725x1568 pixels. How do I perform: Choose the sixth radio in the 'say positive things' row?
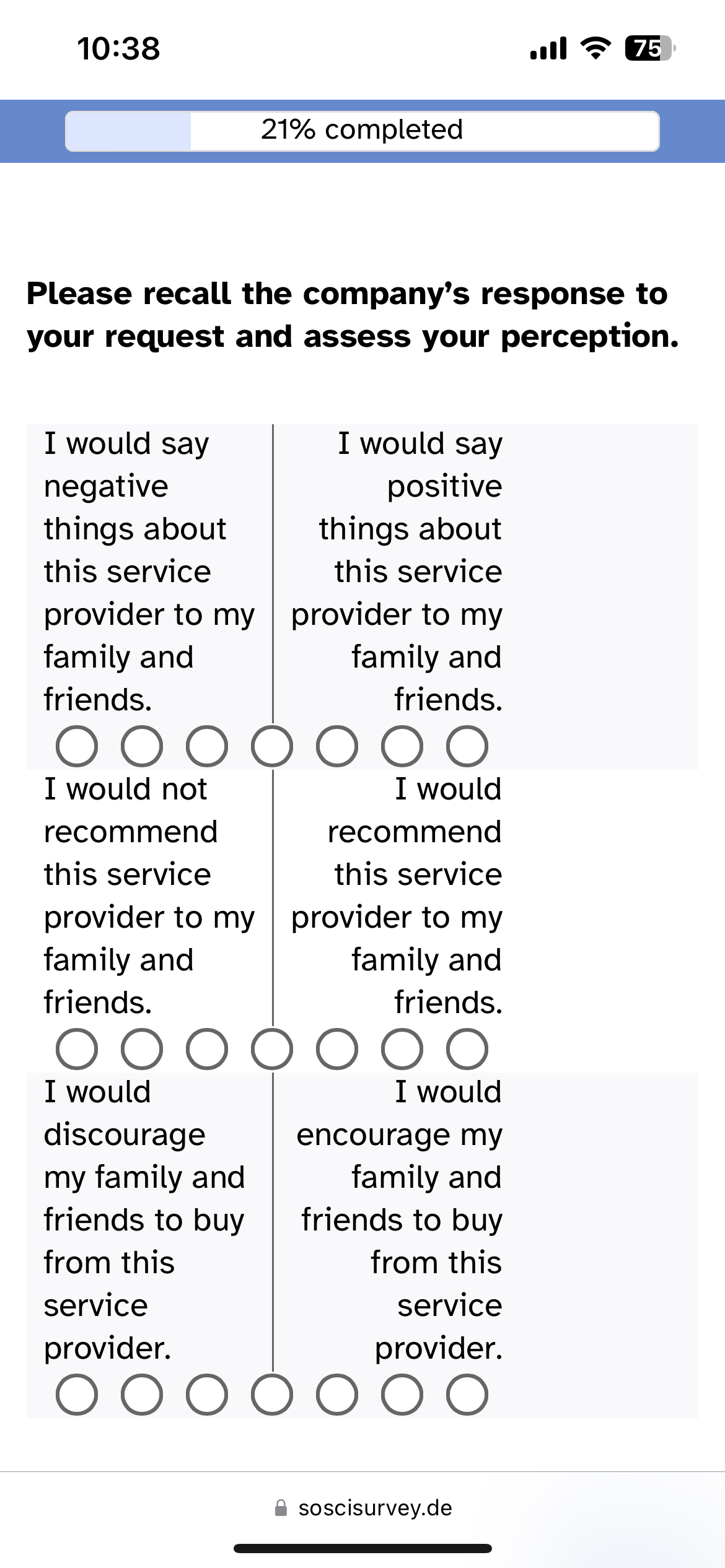[402, 746]
